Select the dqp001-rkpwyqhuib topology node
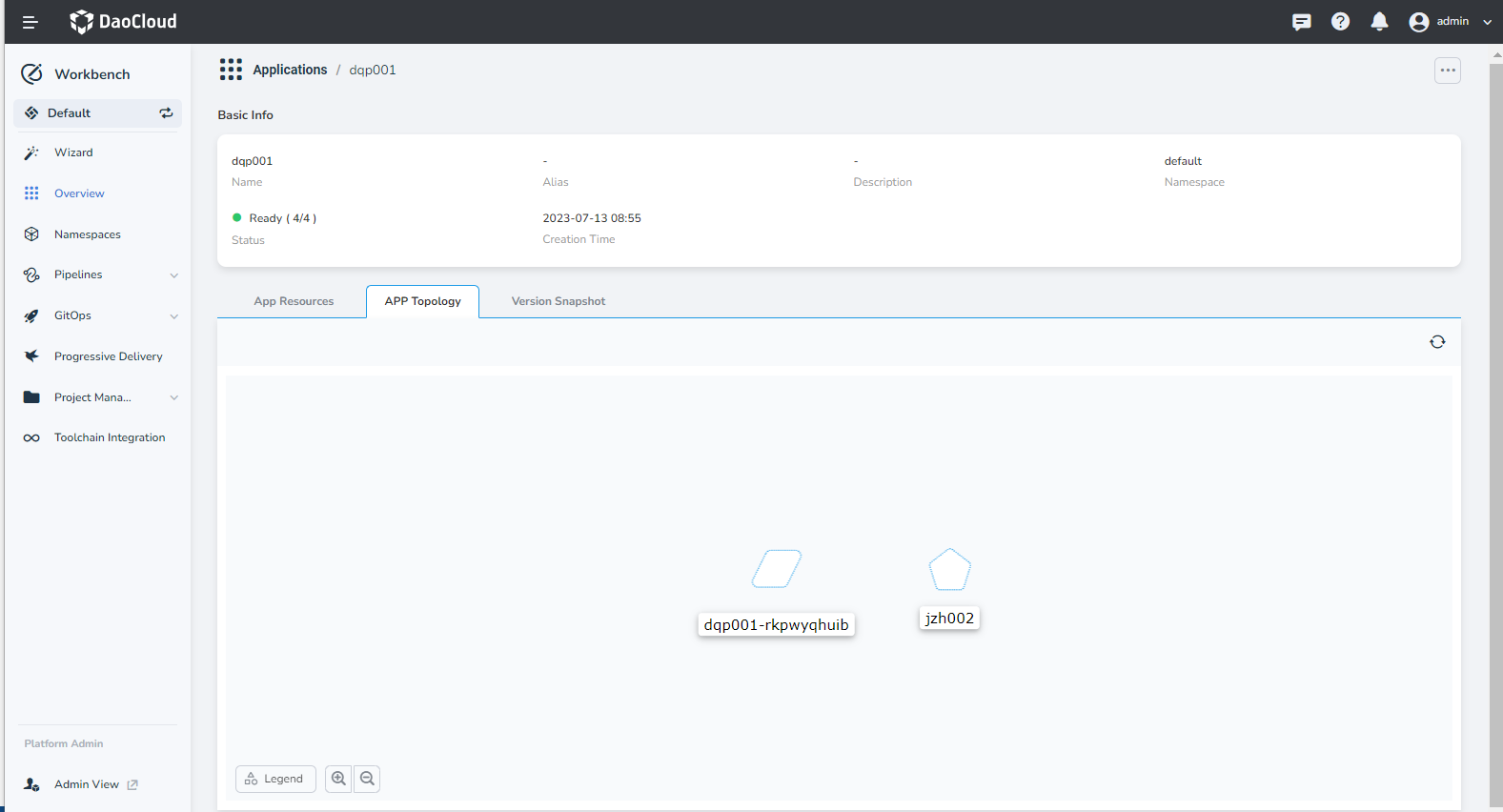1503x812 pixels. (777, 570)
